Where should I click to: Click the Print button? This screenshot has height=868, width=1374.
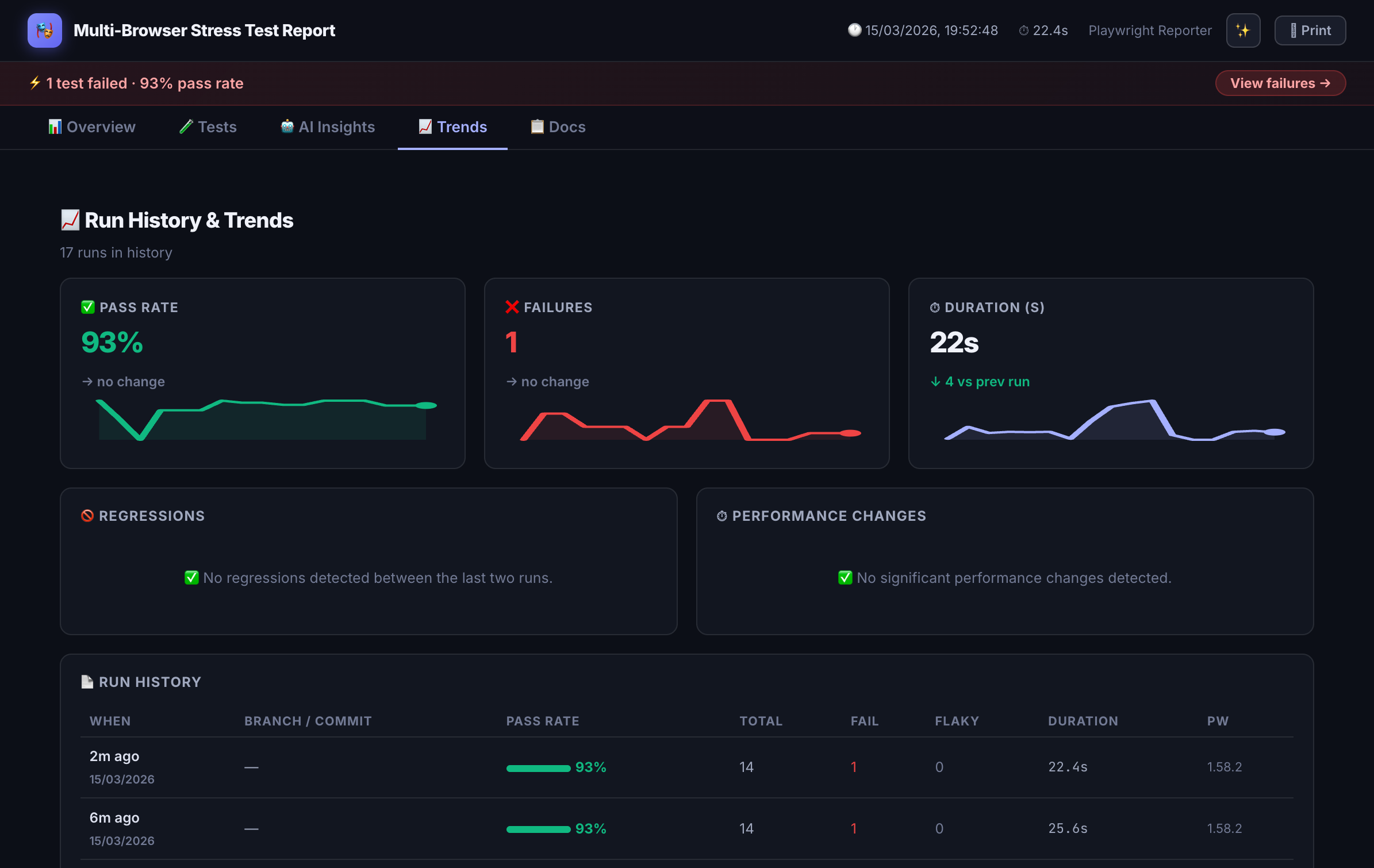[x=1310, y=30]
